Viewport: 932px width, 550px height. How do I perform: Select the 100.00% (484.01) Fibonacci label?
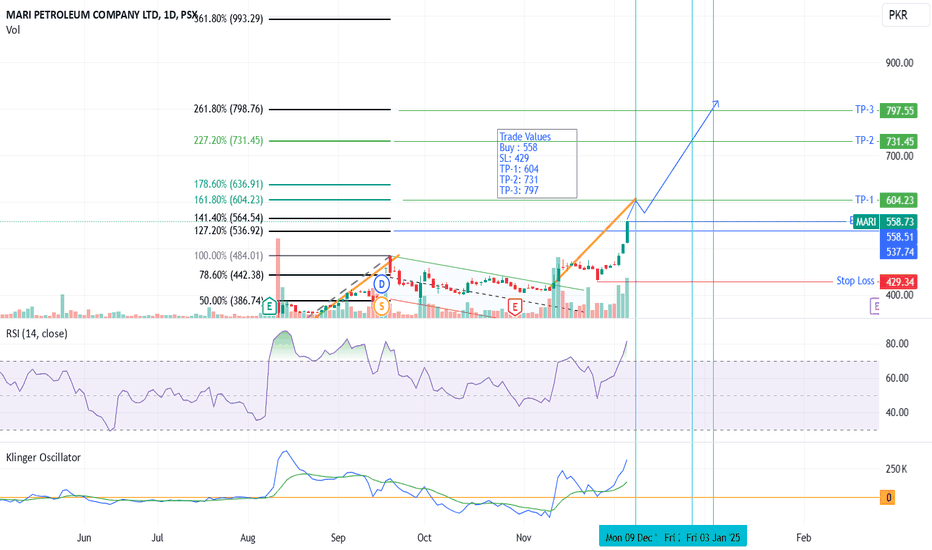click(x=228, y=256)
